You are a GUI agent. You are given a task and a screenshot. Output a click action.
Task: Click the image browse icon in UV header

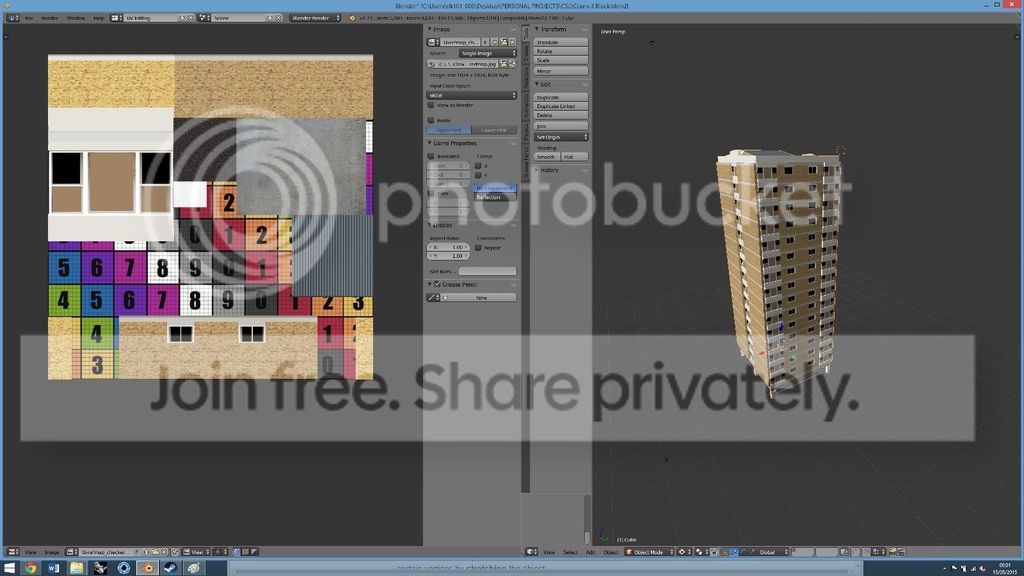tap(72, 552)
